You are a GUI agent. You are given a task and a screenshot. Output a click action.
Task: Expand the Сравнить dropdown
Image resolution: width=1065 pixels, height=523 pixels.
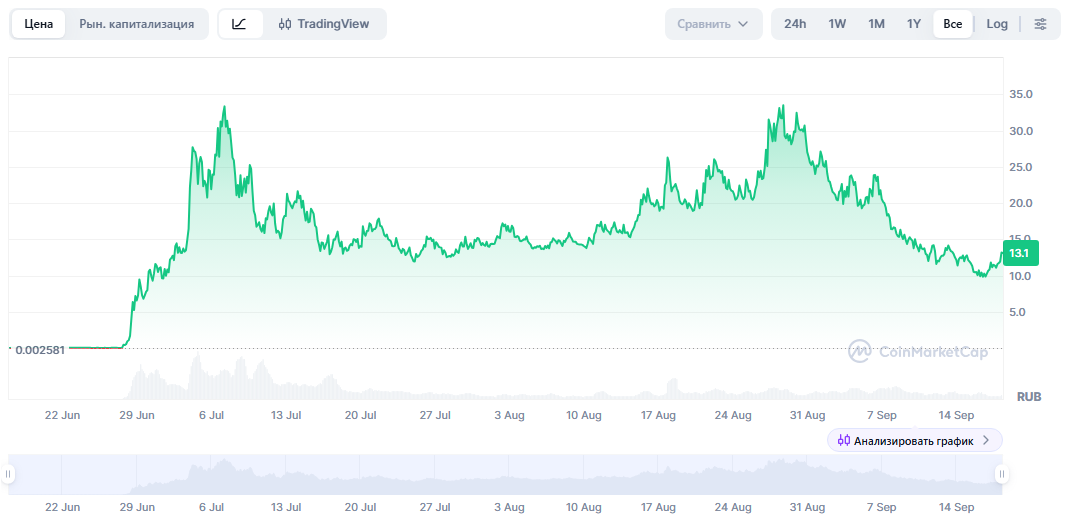click(x=713, y=24)
